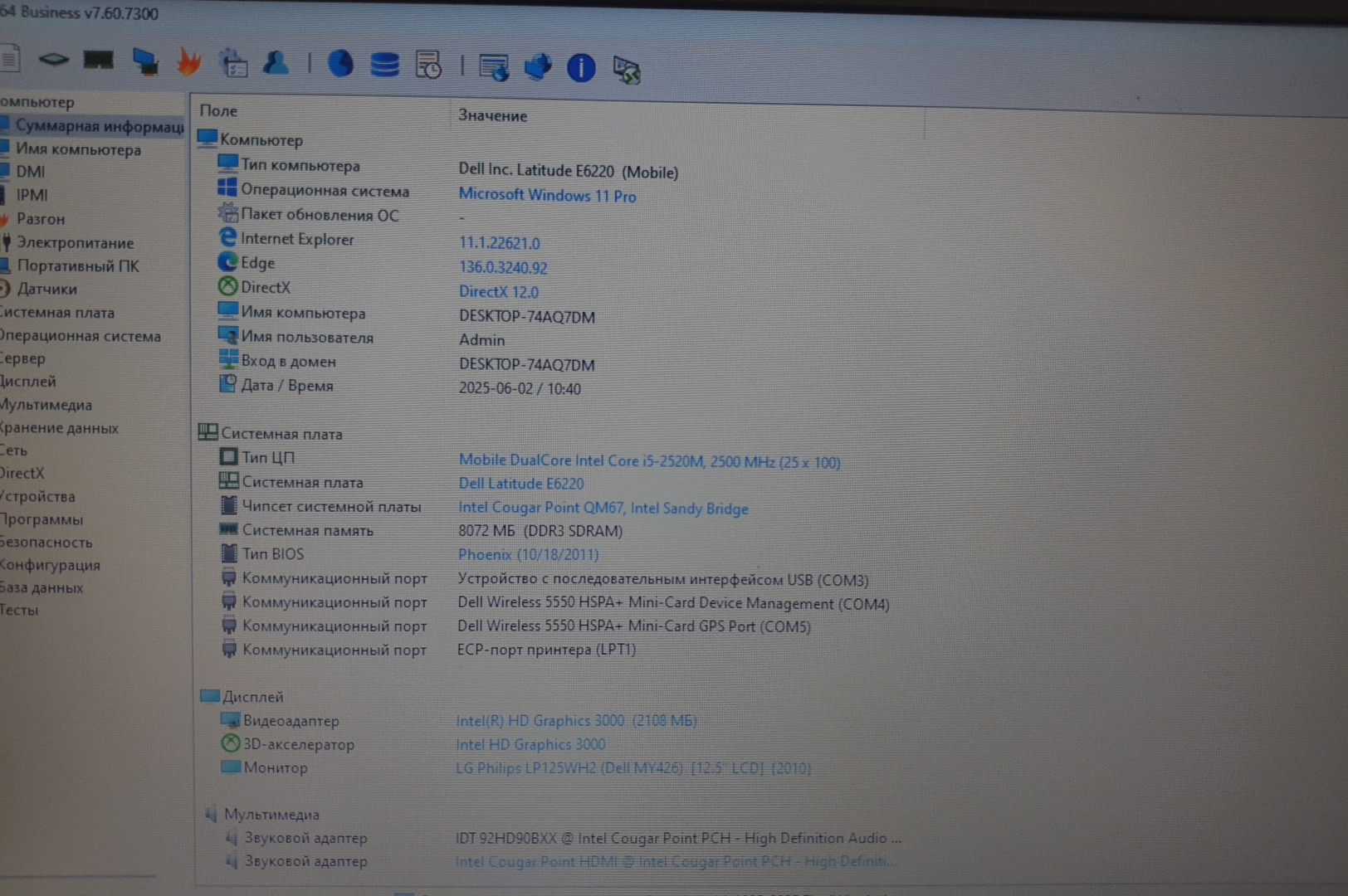Click the blue globe toolbar icon
The height and width of the screenshot is (896, 1348).
tap(340, 64)
